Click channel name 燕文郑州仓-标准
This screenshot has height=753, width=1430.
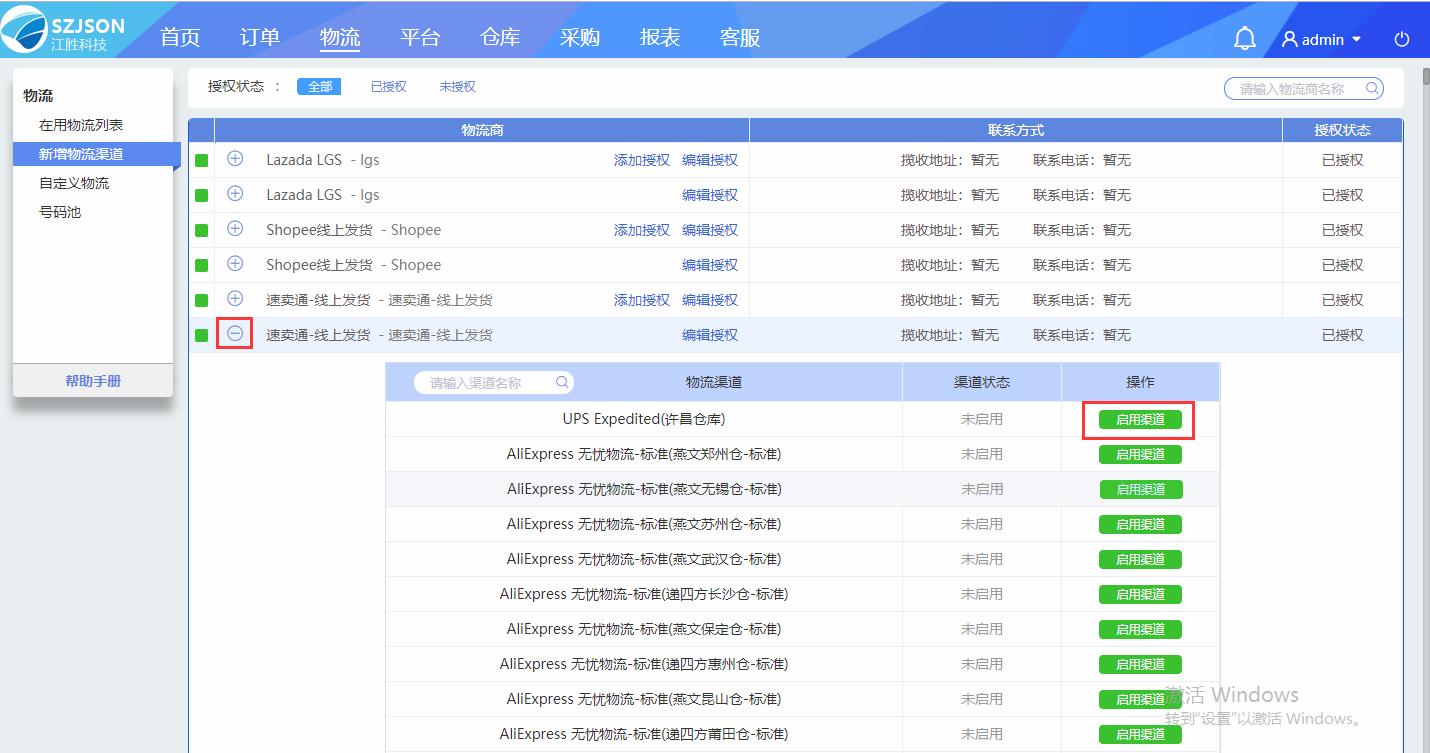[x=644, y=454]
